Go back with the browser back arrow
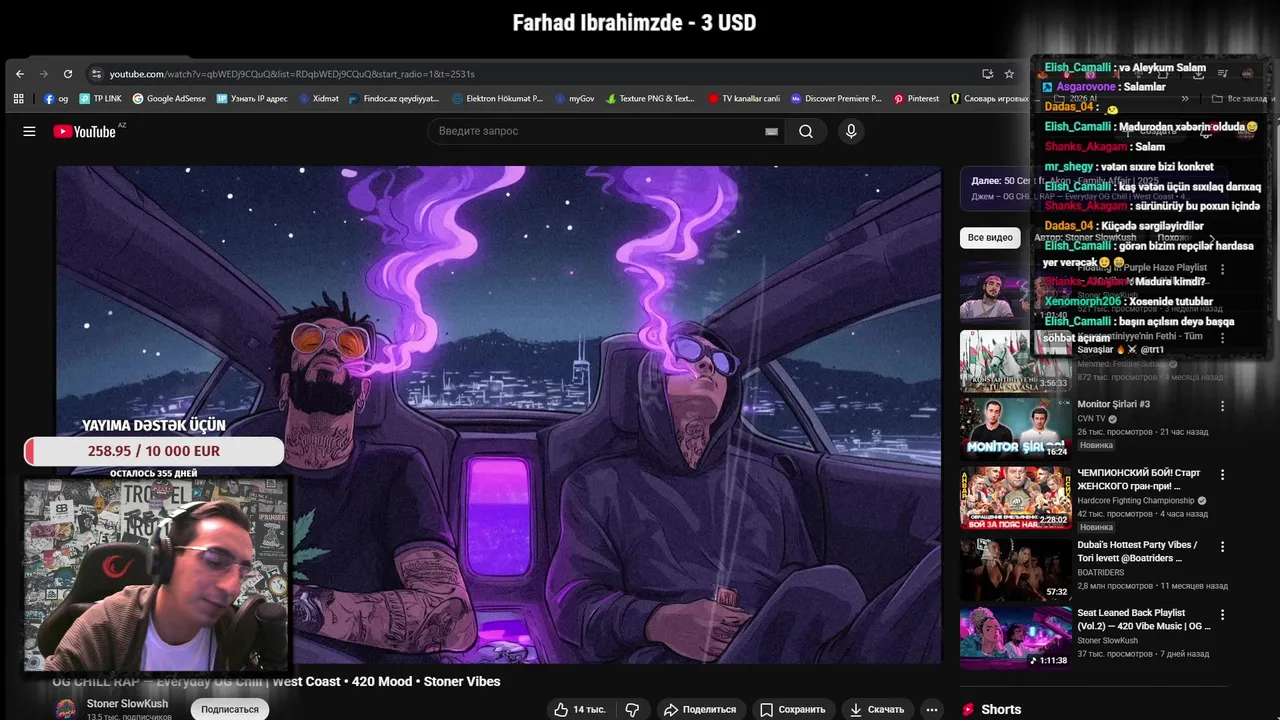The width and height of the screenshot is (1280, 720). pos(20,74)
